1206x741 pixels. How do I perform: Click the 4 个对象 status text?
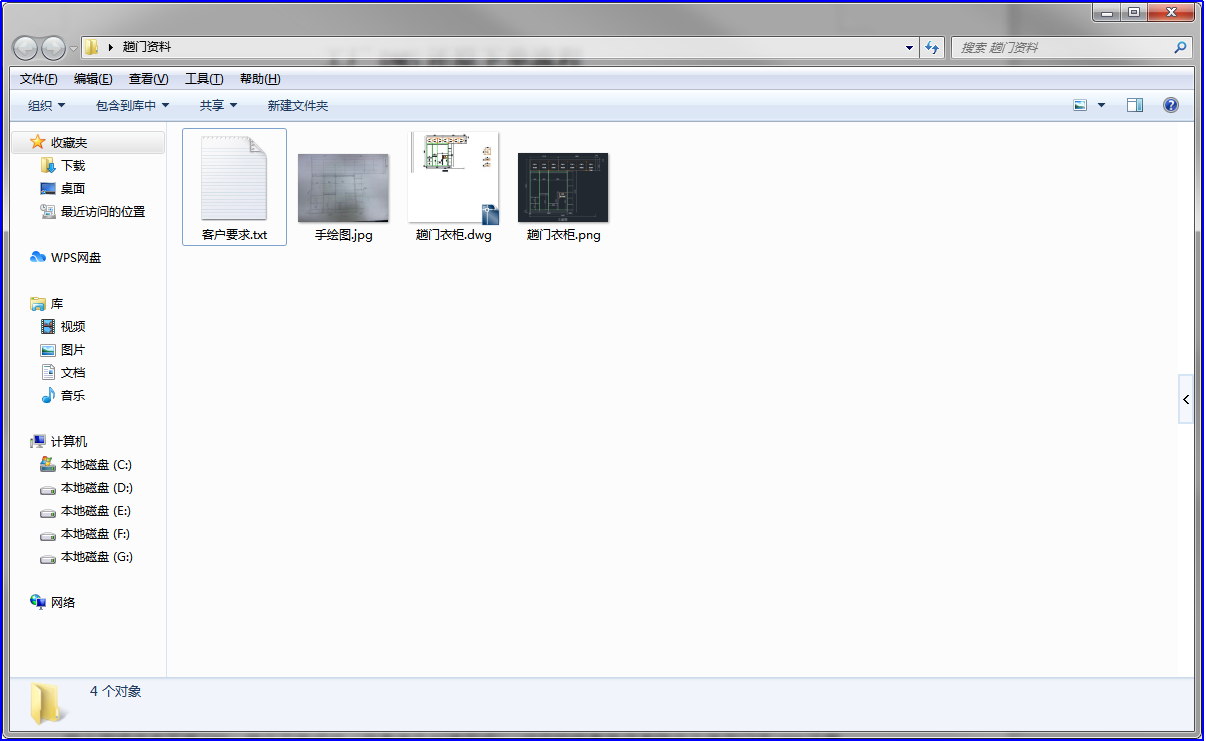click(116, 691)
